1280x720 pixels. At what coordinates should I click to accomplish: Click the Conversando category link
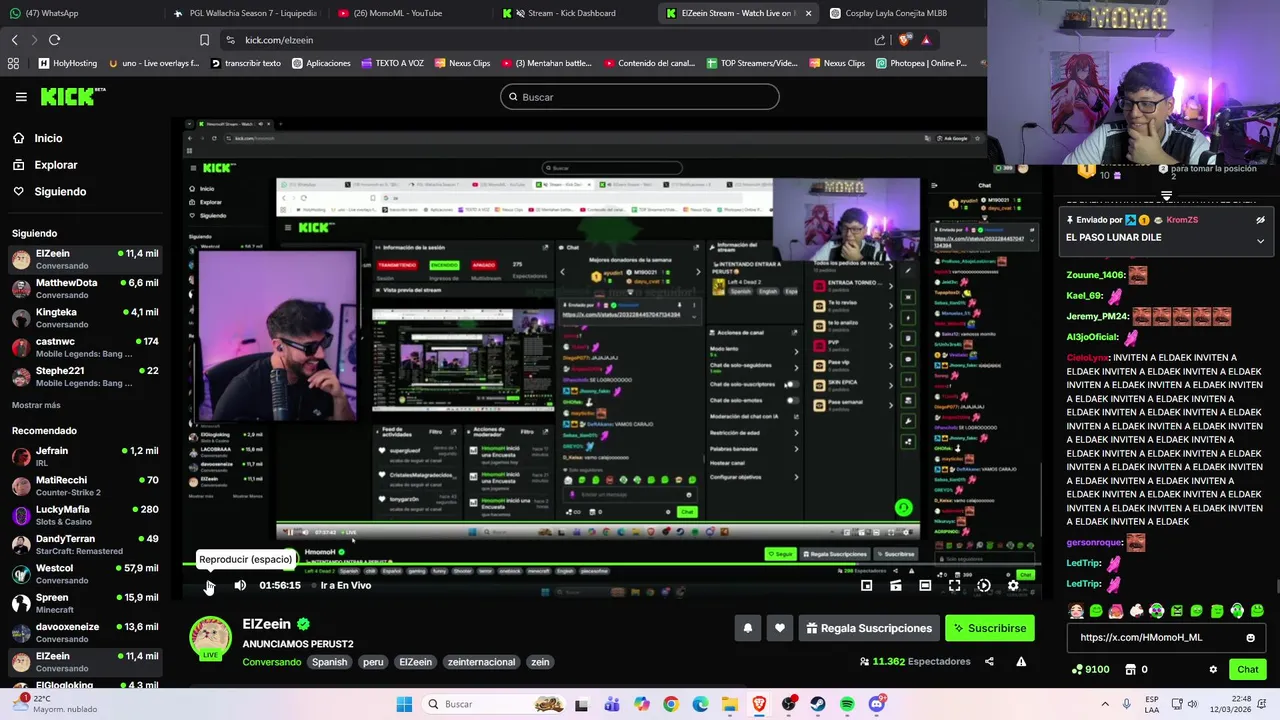271,662
